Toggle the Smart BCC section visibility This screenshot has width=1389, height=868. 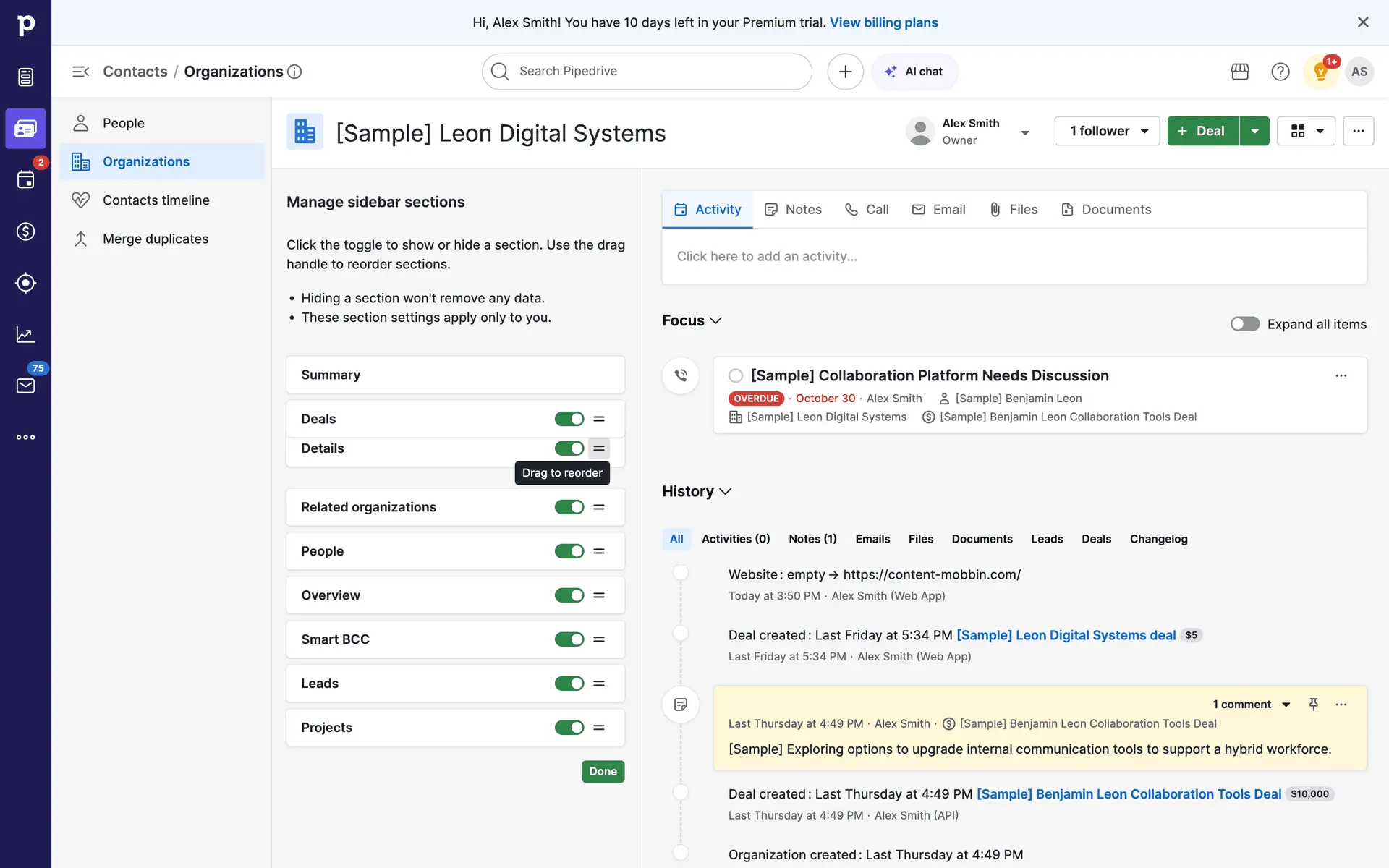(569, 639)
